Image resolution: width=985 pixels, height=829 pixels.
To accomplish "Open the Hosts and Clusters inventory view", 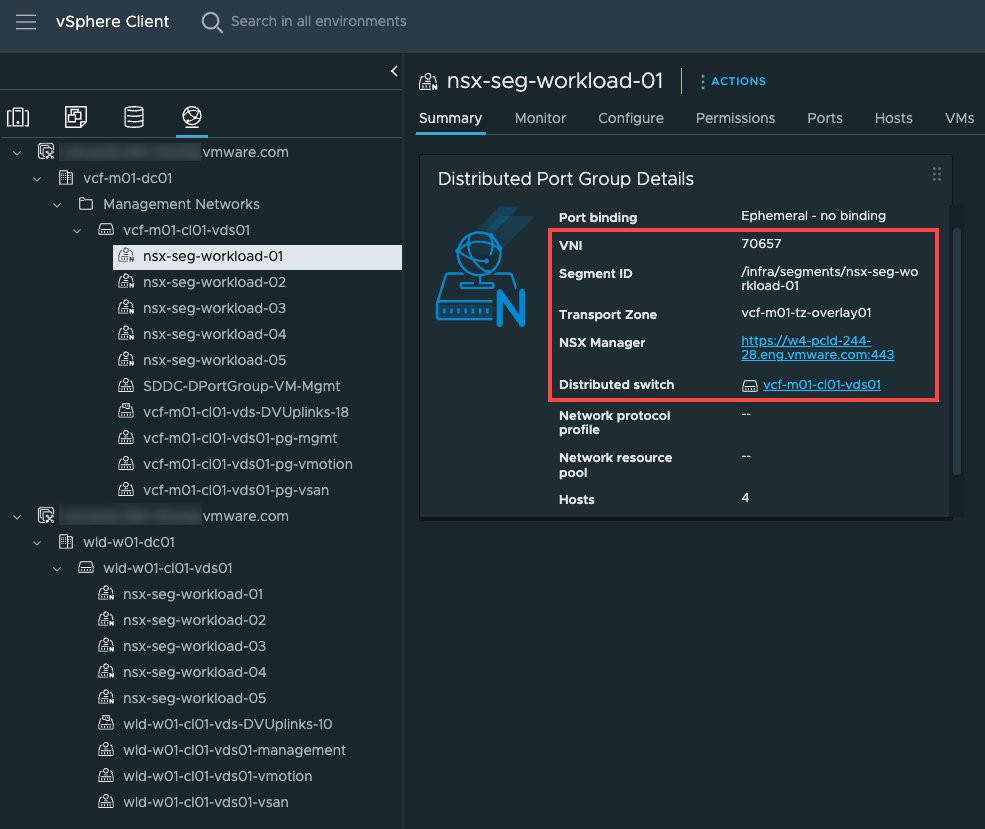I will coord(18,116).
